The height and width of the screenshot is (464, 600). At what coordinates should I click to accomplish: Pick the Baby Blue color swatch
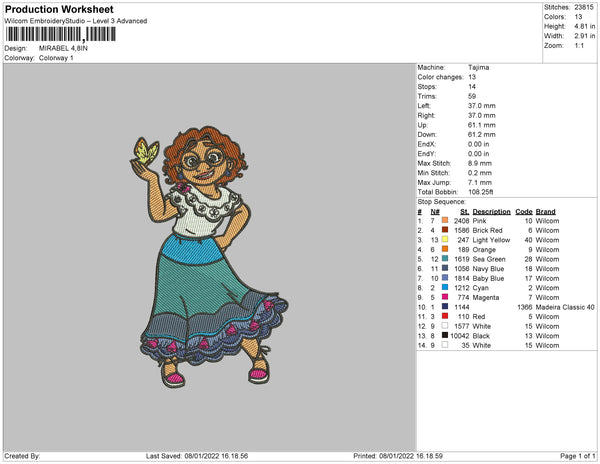[x=445, y=278]
